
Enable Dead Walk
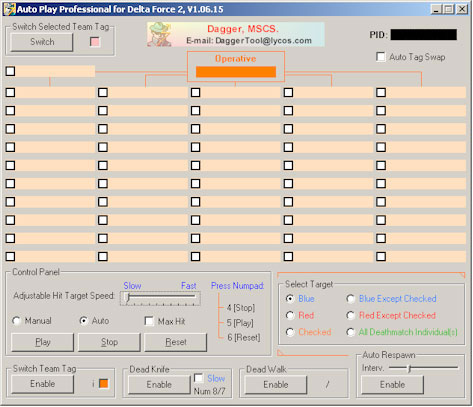tap(276, 385)
